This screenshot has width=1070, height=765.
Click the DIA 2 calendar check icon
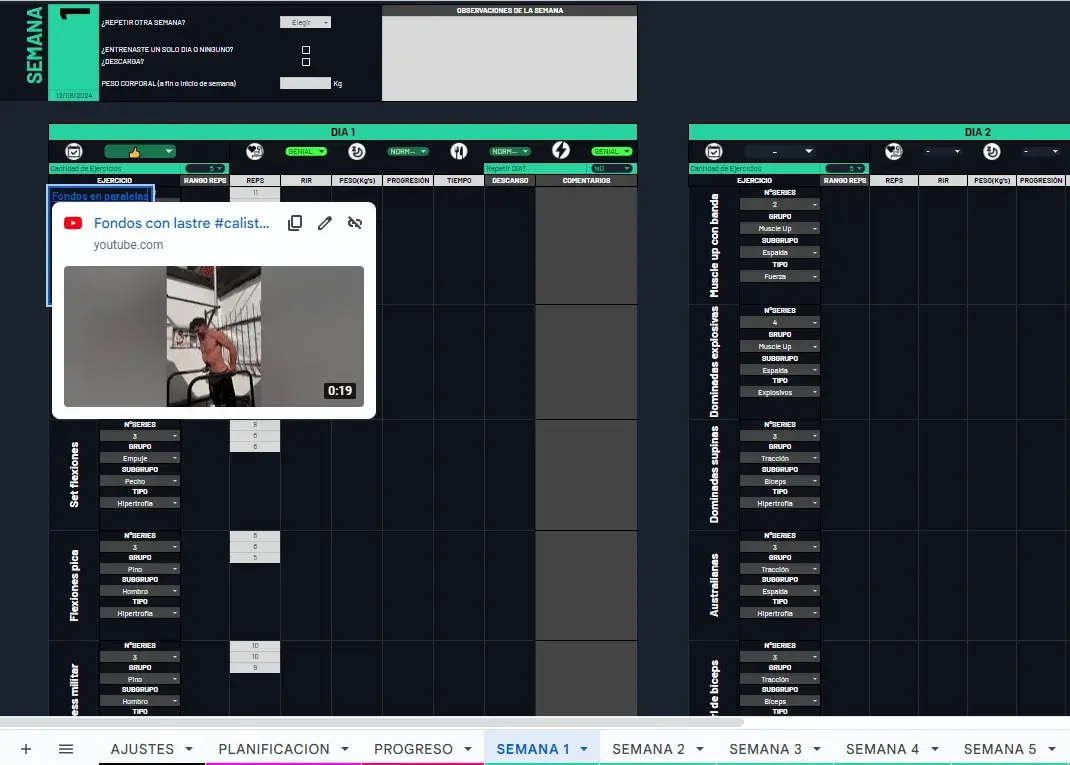714,151
